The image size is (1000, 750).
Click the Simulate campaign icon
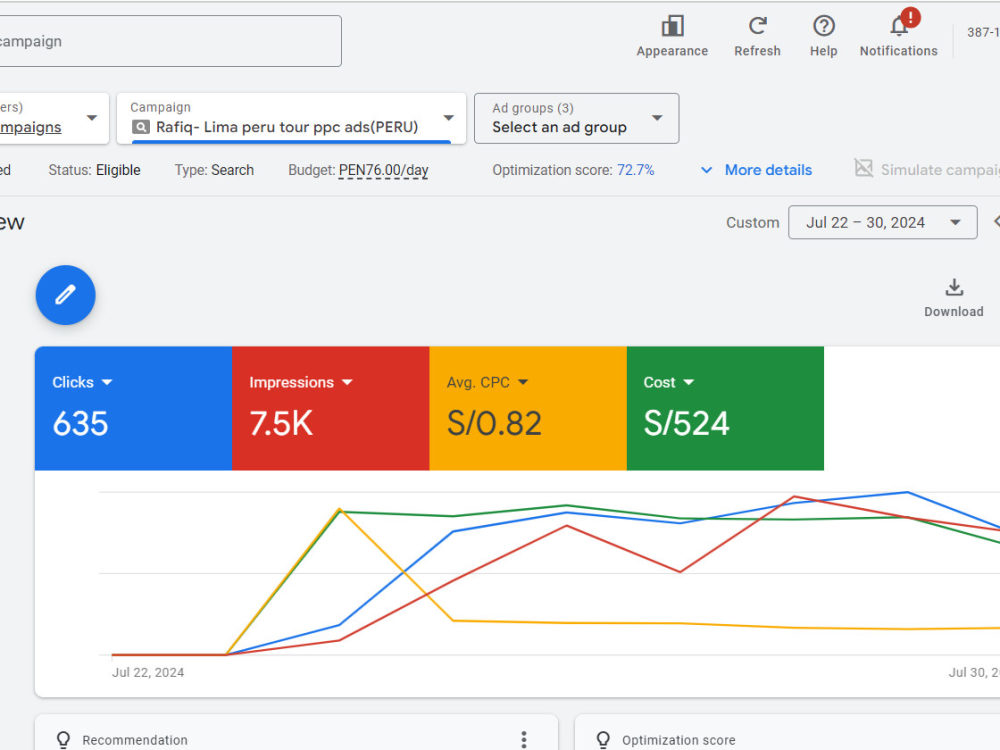864,168
